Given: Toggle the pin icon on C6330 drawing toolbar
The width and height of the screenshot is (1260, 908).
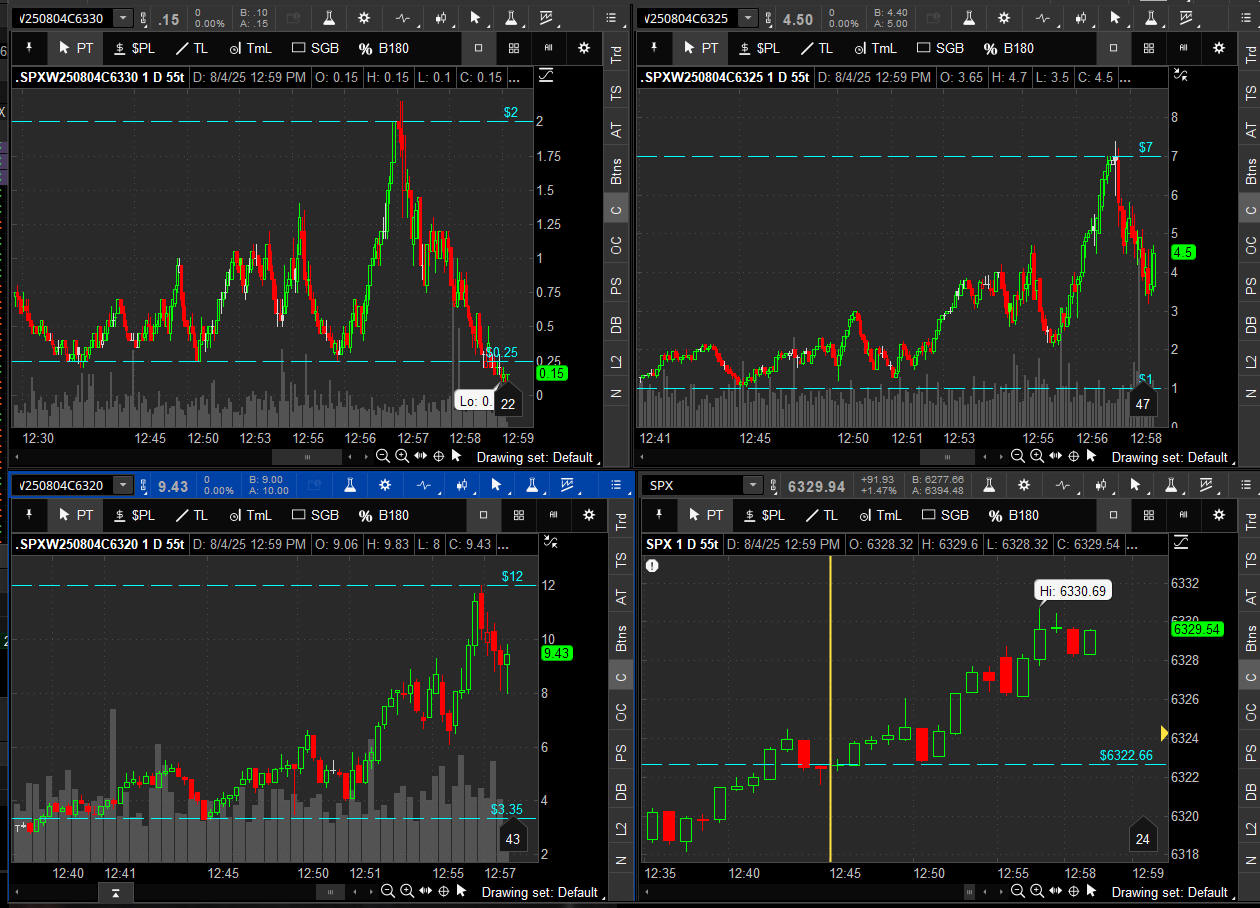Looking at the screenshot, I should (29, 48).
